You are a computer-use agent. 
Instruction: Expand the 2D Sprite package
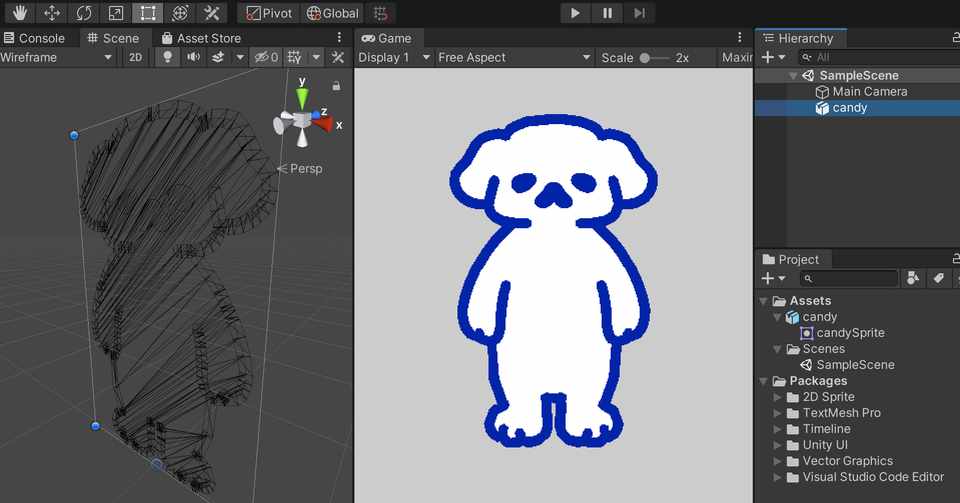pyautogui.click(x=777, y=397)
